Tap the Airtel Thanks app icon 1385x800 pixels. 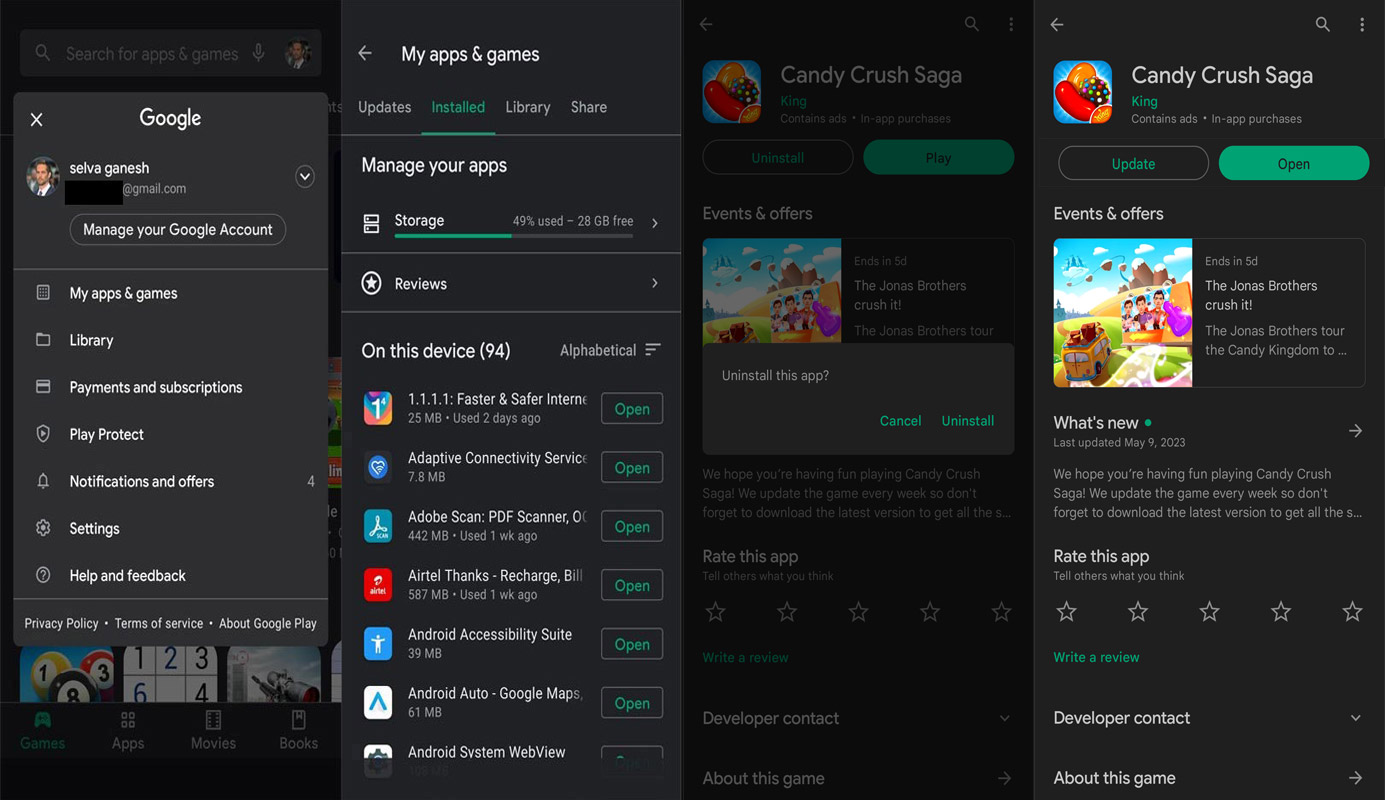(378, 585)
